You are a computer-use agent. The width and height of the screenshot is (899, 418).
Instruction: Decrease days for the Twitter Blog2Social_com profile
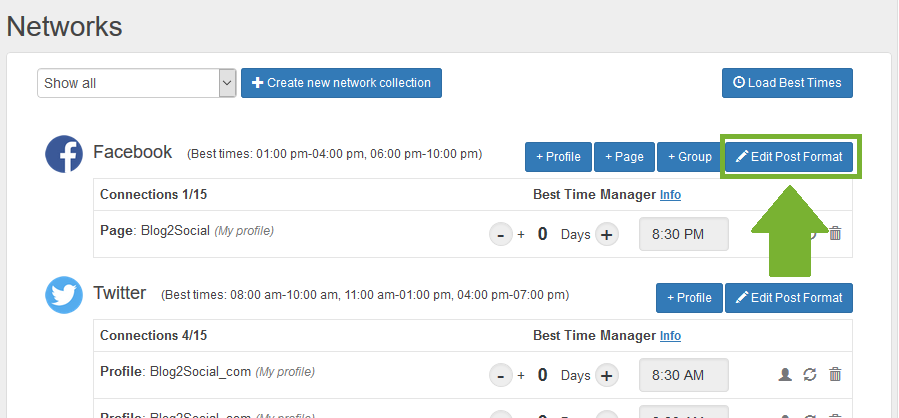coord(501,375)
